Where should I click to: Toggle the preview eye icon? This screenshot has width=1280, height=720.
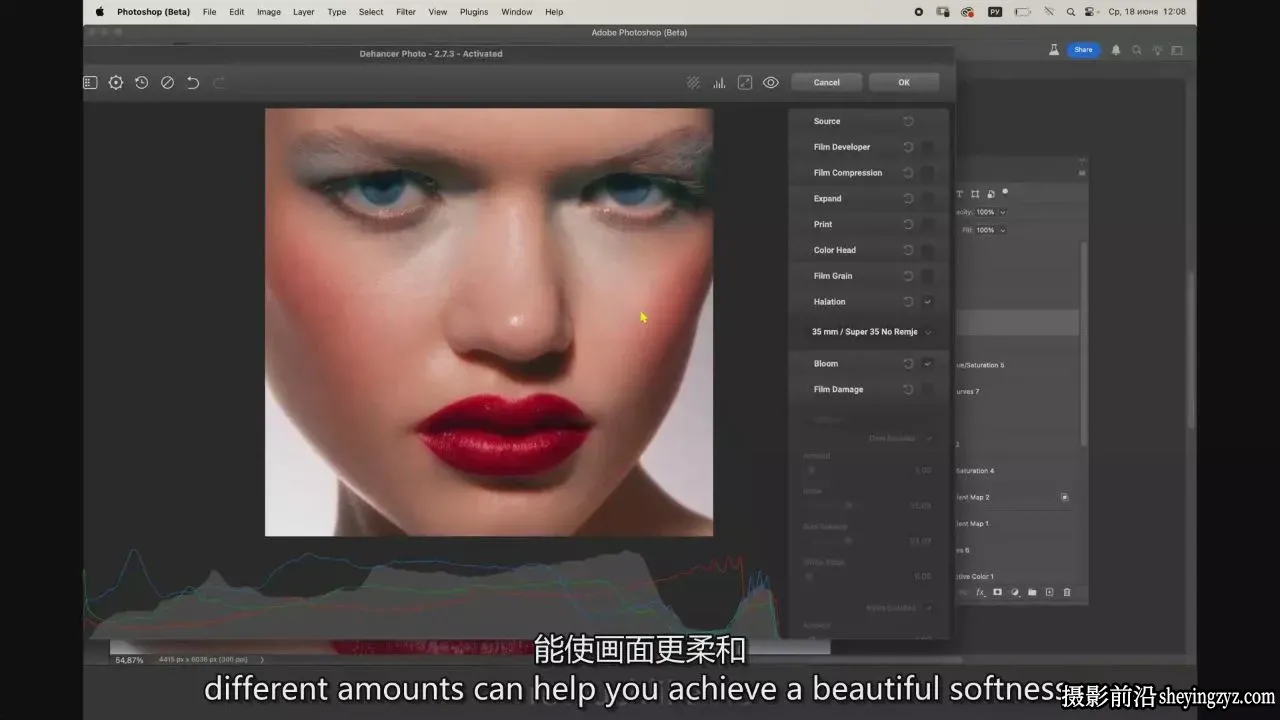771,83
